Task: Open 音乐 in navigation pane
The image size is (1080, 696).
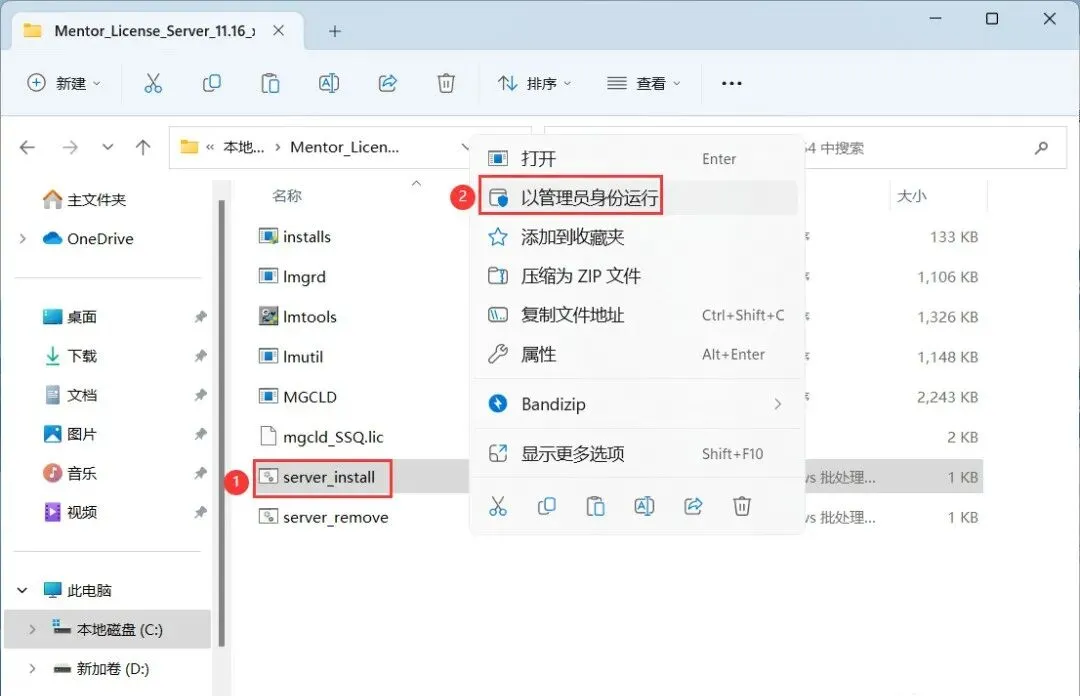Action: pyautogui.click(x=70, y=473)
